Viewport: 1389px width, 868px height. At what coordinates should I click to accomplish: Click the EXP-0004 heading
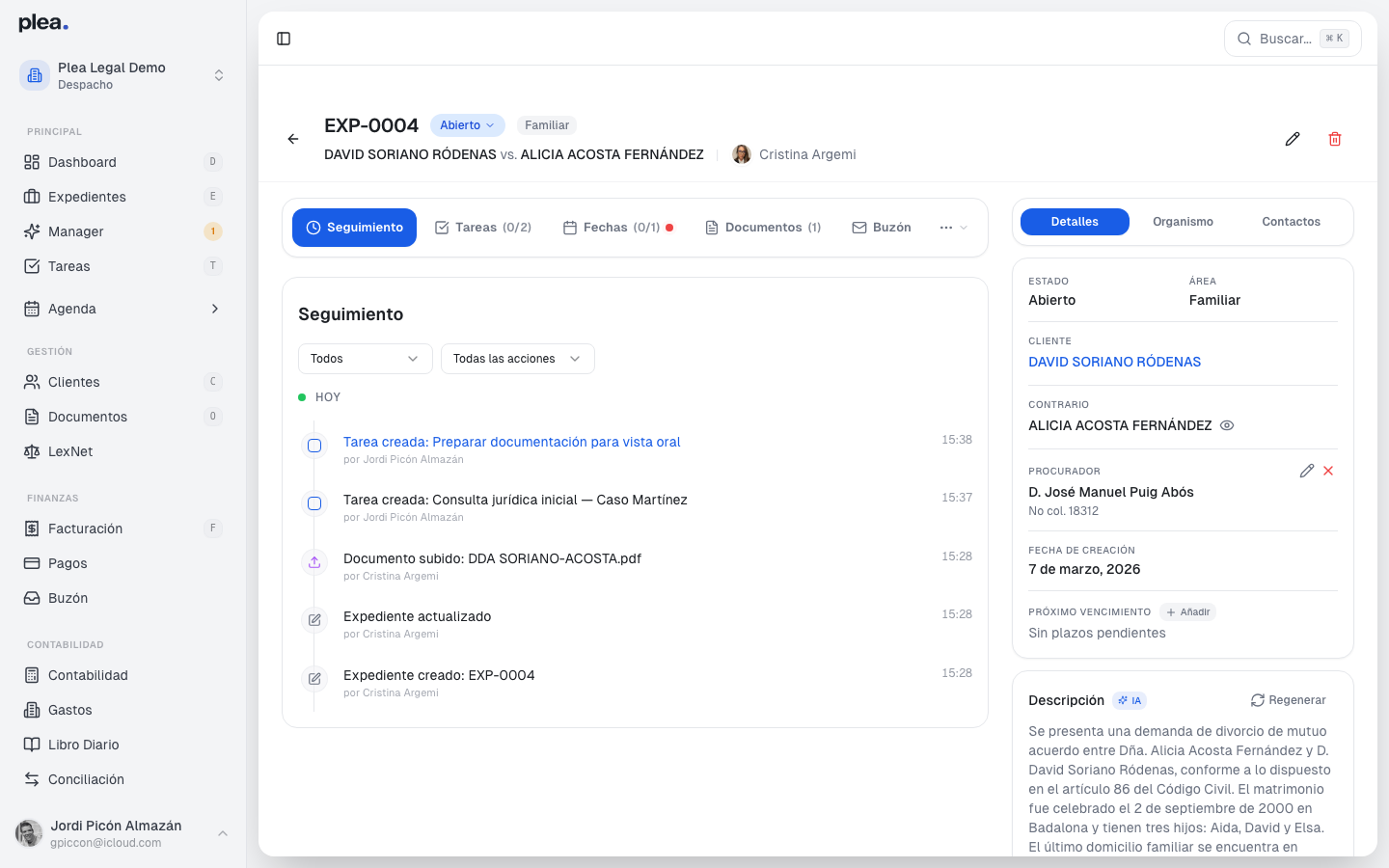[x=371, y=125]
